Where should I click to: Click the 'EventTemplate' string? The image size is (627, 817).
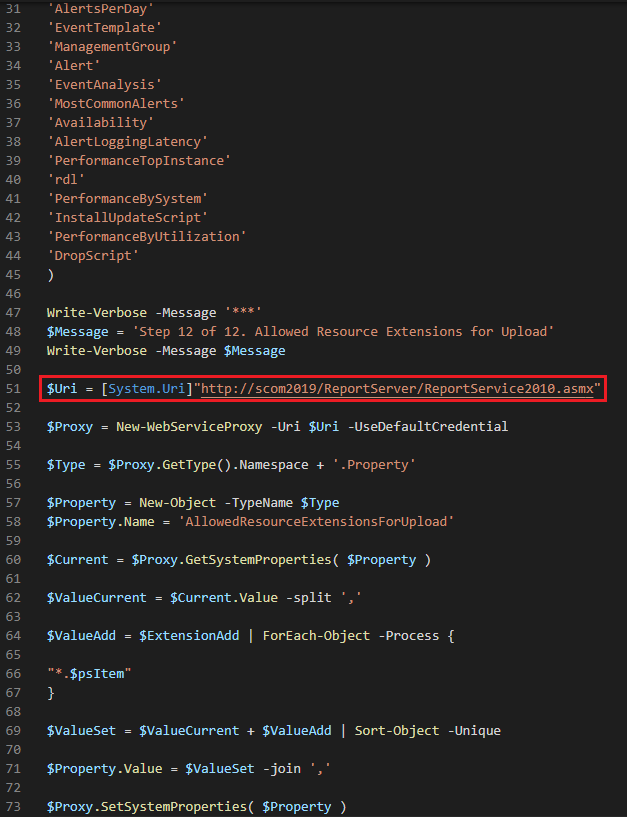tap(105, 28)
